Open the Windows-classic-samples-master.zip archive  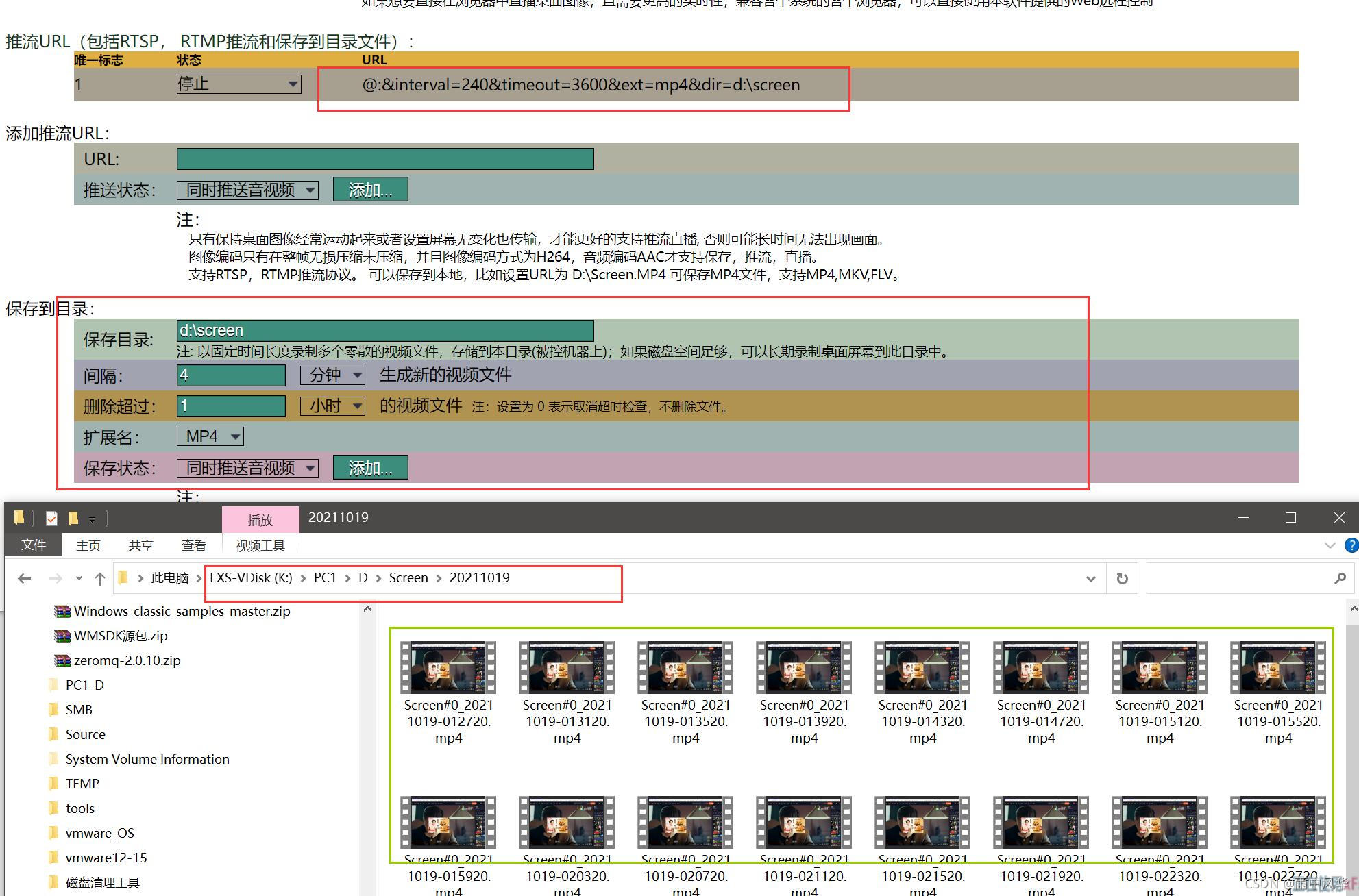pyautogui.click(x=182, y=611)
